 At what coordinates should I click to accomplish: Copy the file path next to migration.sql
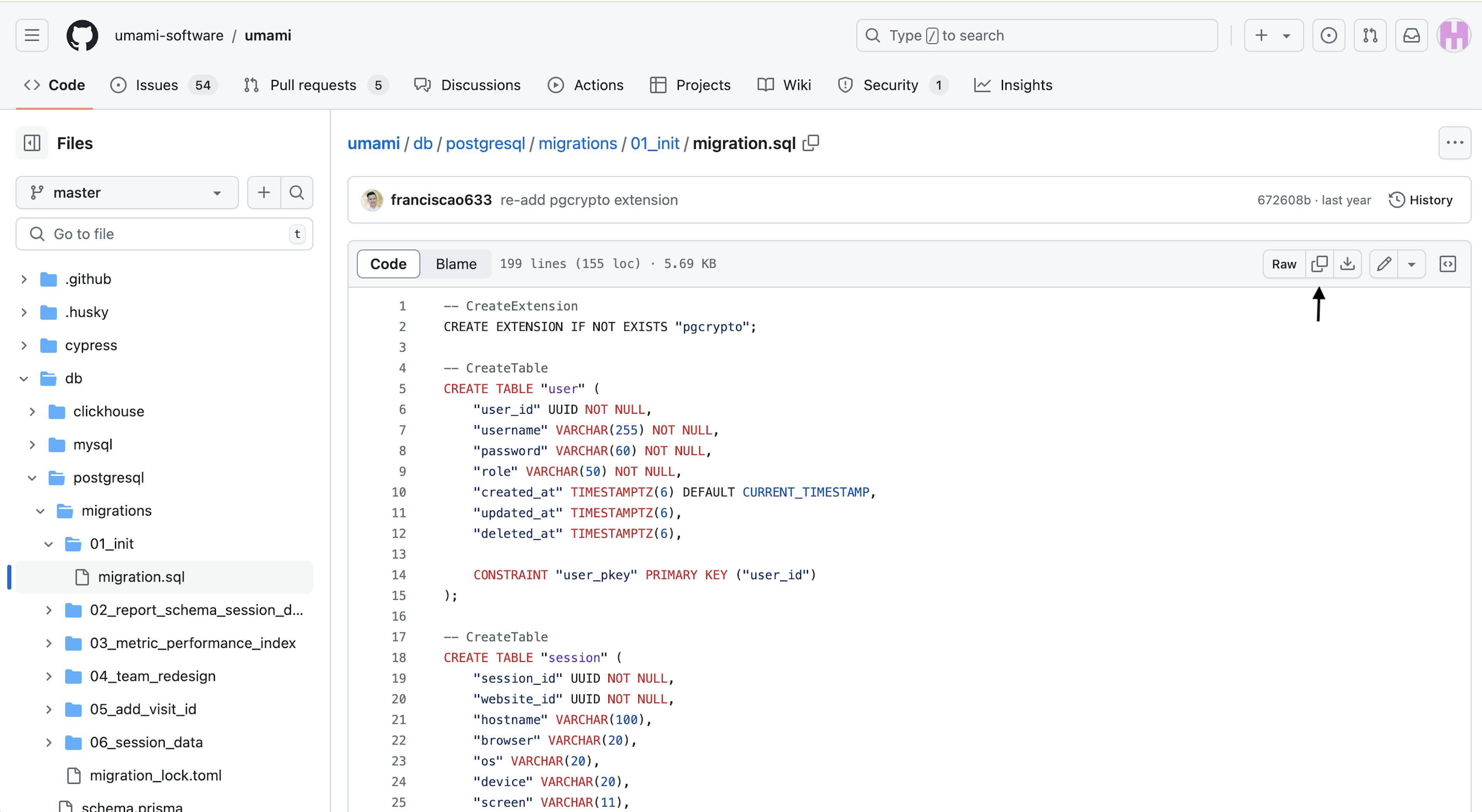810,143
